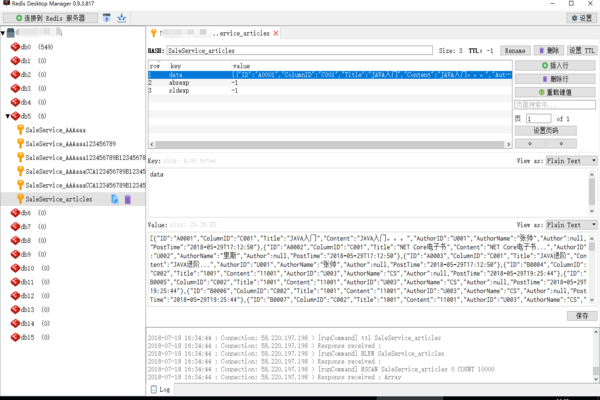The image size is (600, 400).
Task: Click the purple delete icon beside SaleService_articles
Action: coord(128,199)
